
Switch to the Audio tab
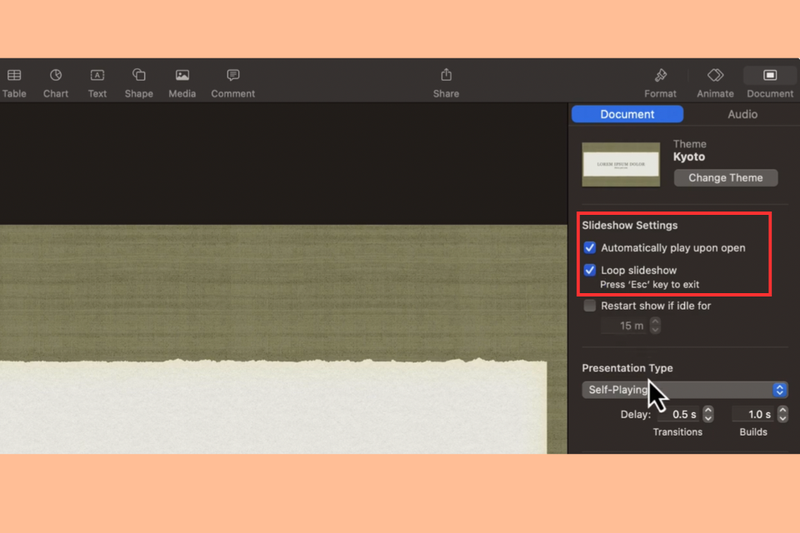pos(742,114)
